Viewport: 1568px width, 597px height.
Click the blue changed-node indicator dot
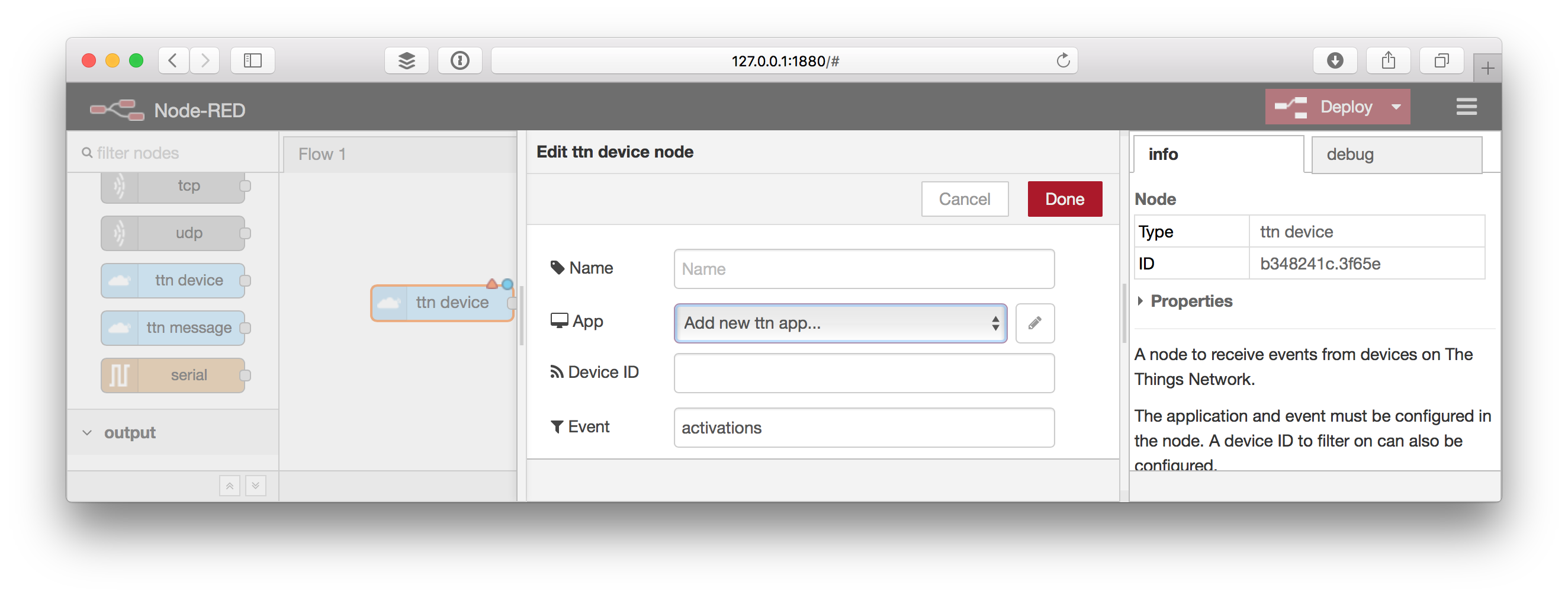pos(507,284)
